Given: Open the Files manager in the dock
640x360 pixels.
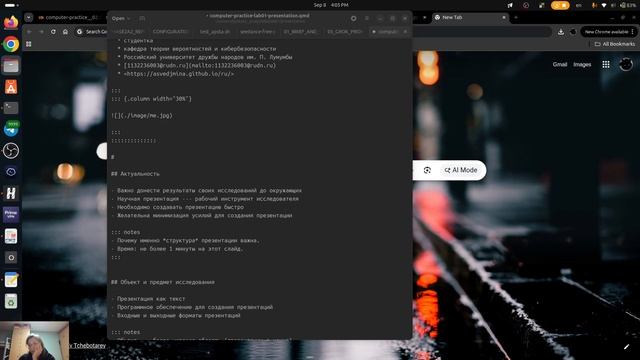Looking at the screenshot, I should tap(11, 65).
